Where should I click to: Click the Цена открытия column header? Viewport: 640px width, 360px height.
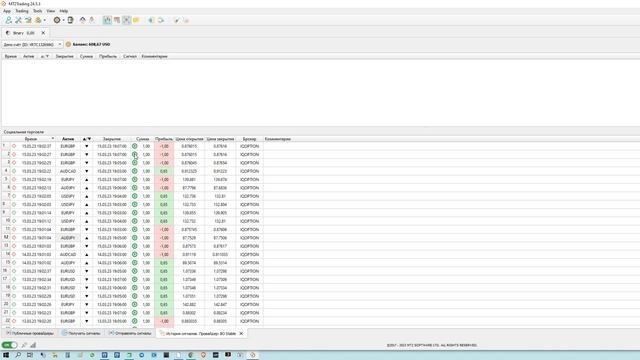tap(189, 139)
